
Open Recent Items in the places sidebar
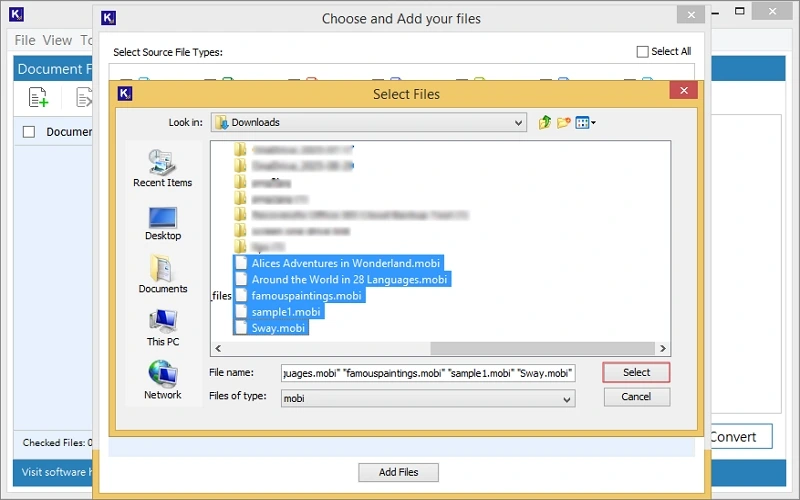coord(163,168)
